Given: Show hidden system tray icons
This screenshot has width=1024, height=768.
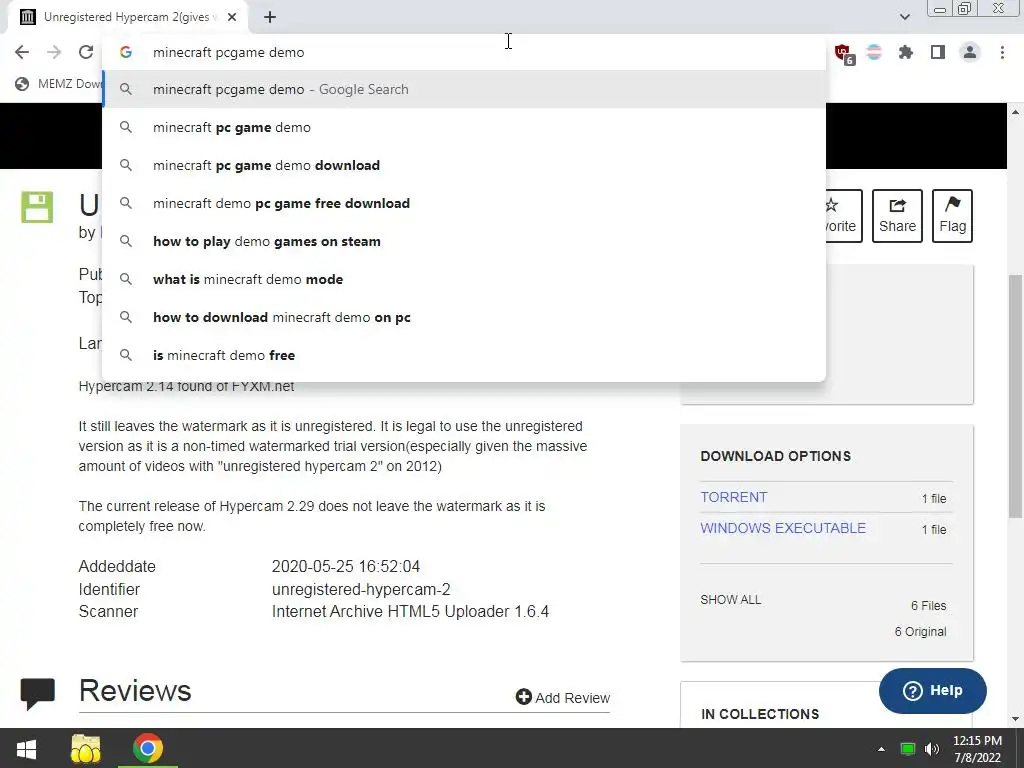Looking at the screenshot, I should click(x=881, y=749).
